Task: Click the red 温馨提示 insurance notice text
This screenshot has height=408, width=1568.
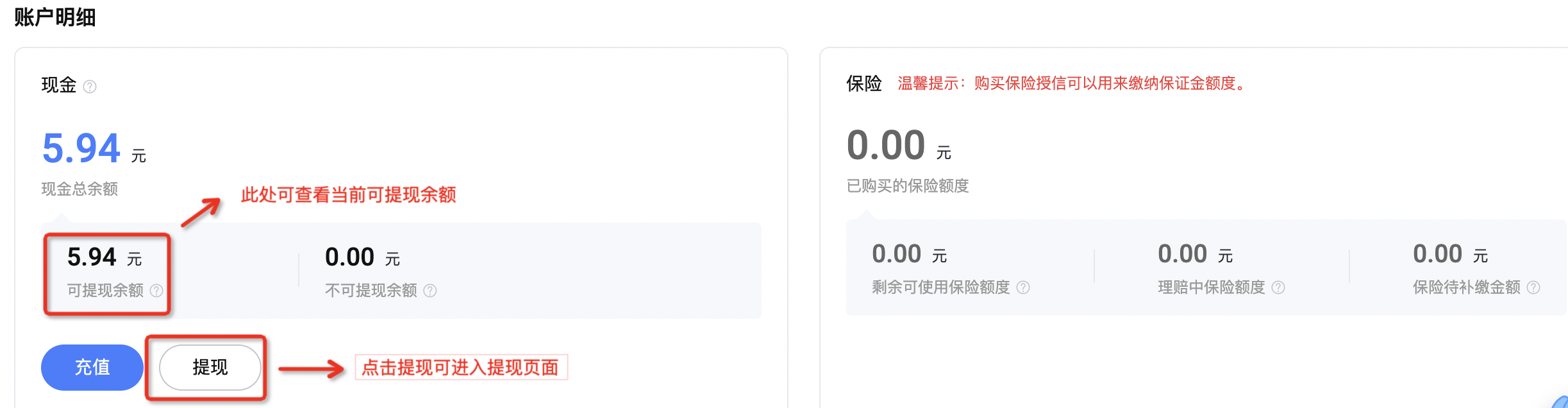Action: (1074, 83)
